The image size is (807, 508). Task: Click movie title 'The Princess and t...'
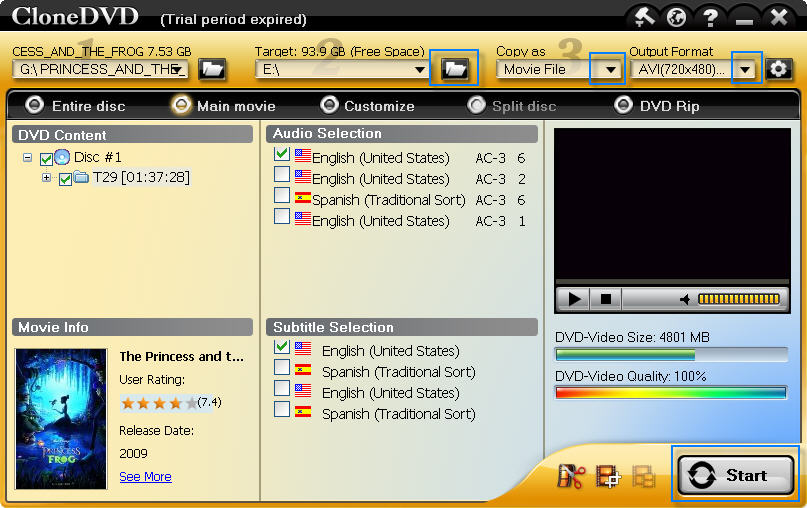(x=182, y=356)
